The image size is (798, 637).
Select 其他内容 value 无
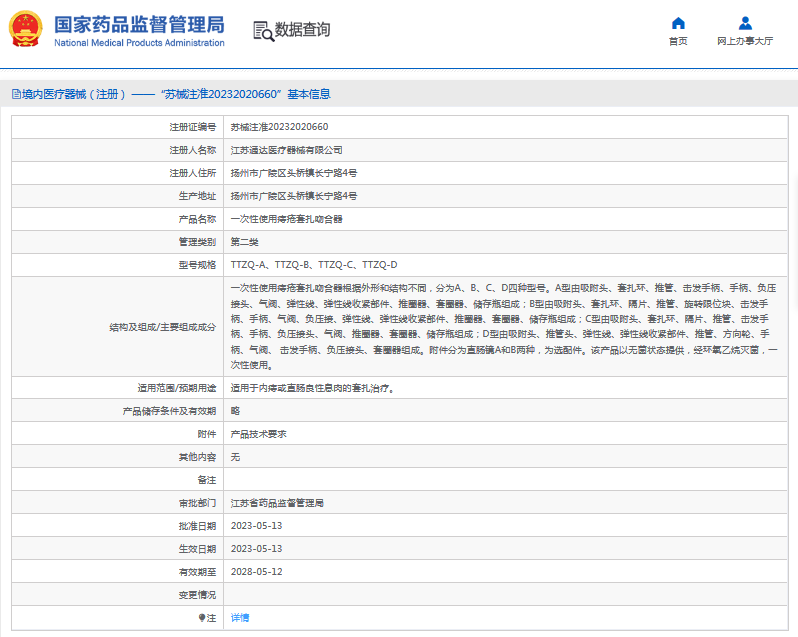point(235,457)
